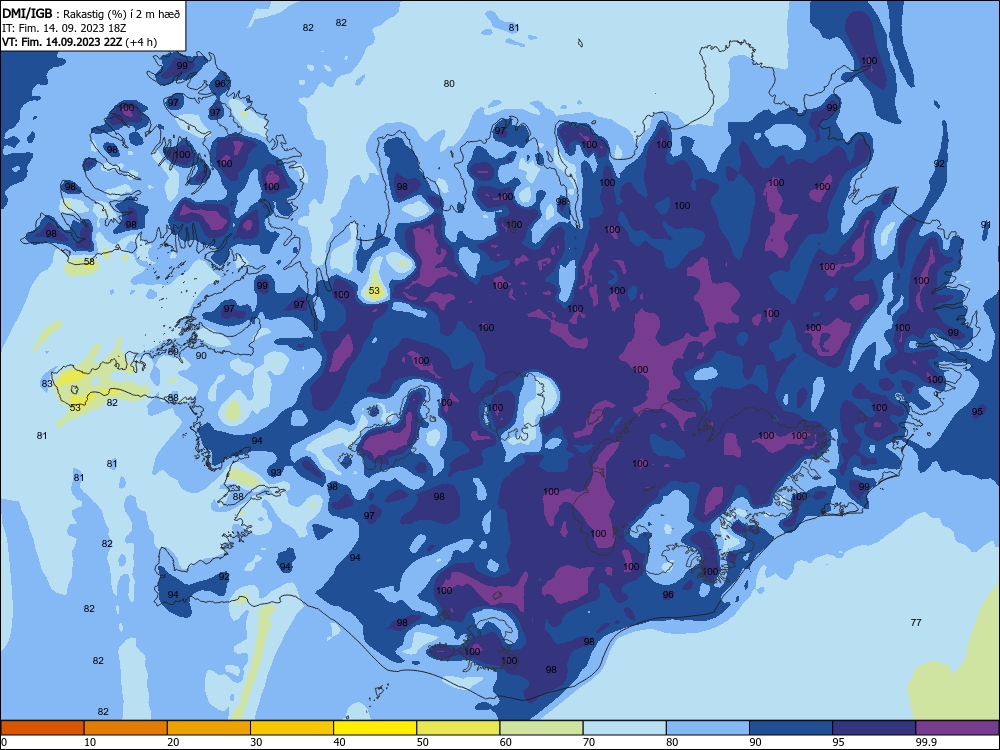Click the '60' legend tick label
1000x750 pixels.
coord(506,742)
